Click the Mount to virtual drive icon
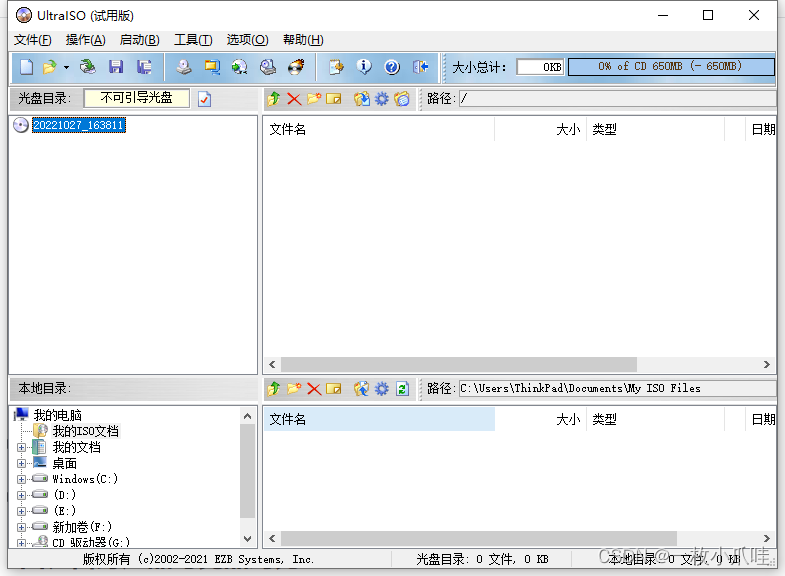The image size is (785, 576). click(268, 67)
